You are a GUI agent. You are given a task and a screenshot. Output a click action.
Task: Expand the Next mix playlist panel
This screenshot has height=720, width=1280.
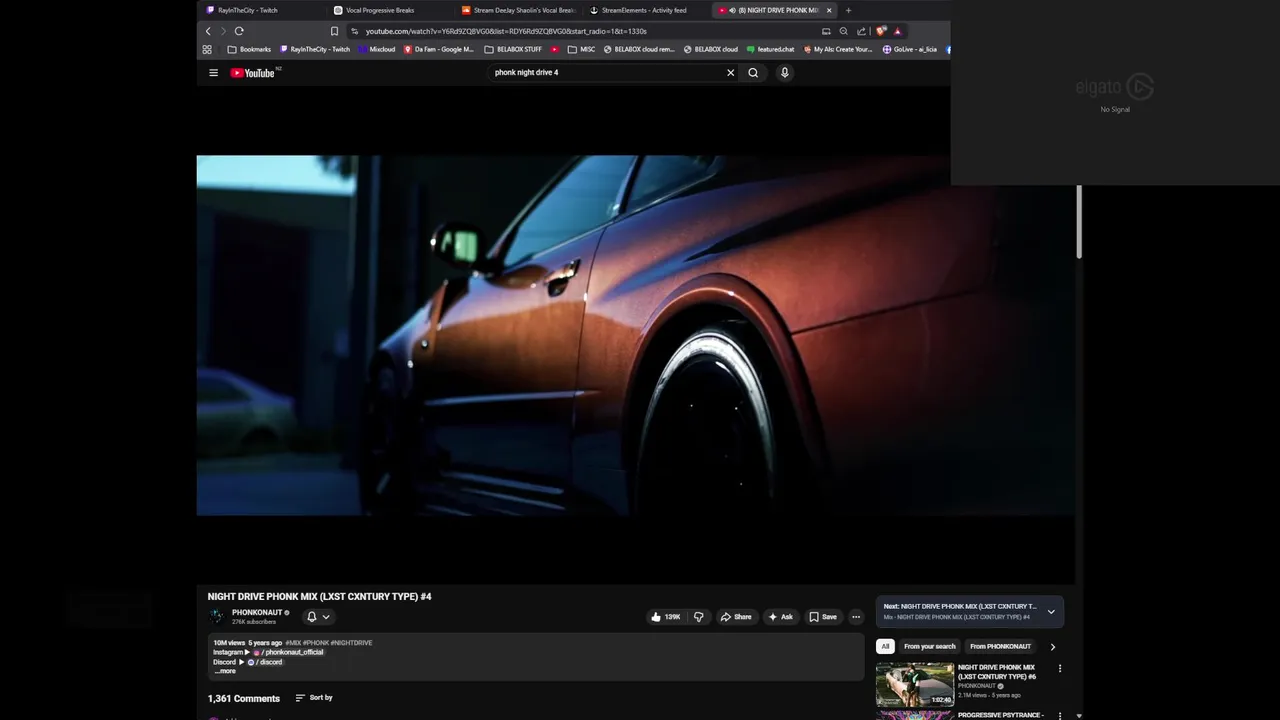[x=1050, y=611]
